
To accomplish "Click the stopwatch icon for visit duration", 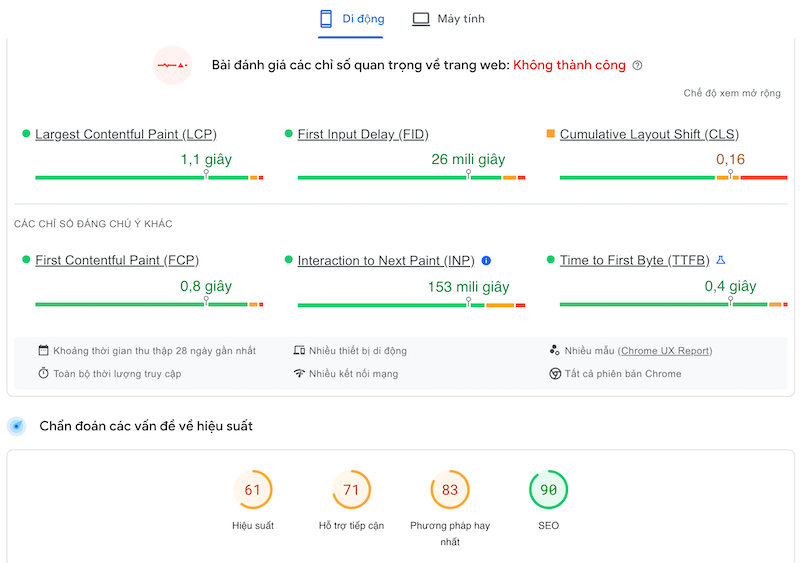I will [44, 374].
